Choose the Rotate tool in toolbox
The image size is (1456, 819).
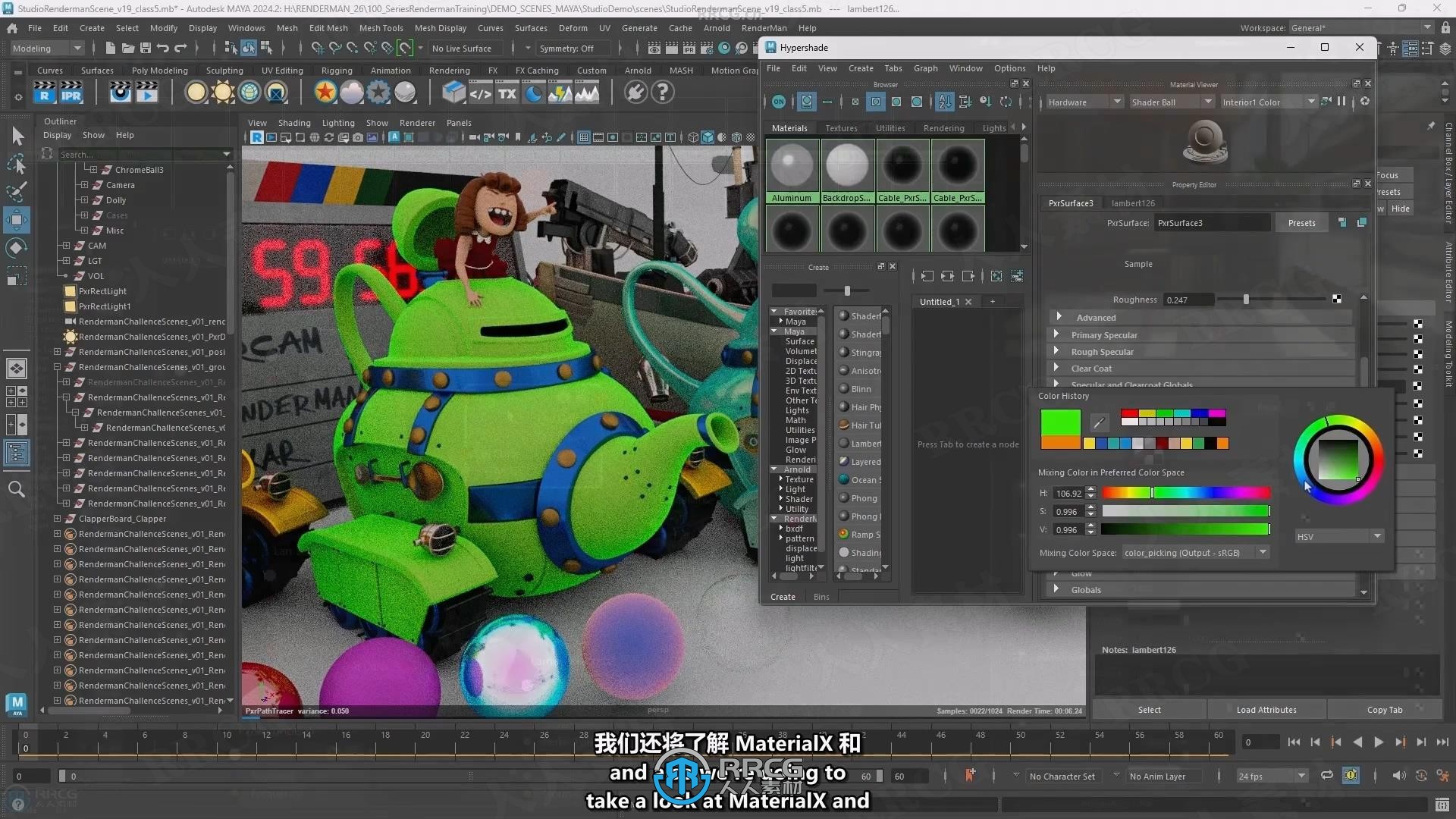pos(17,248)
